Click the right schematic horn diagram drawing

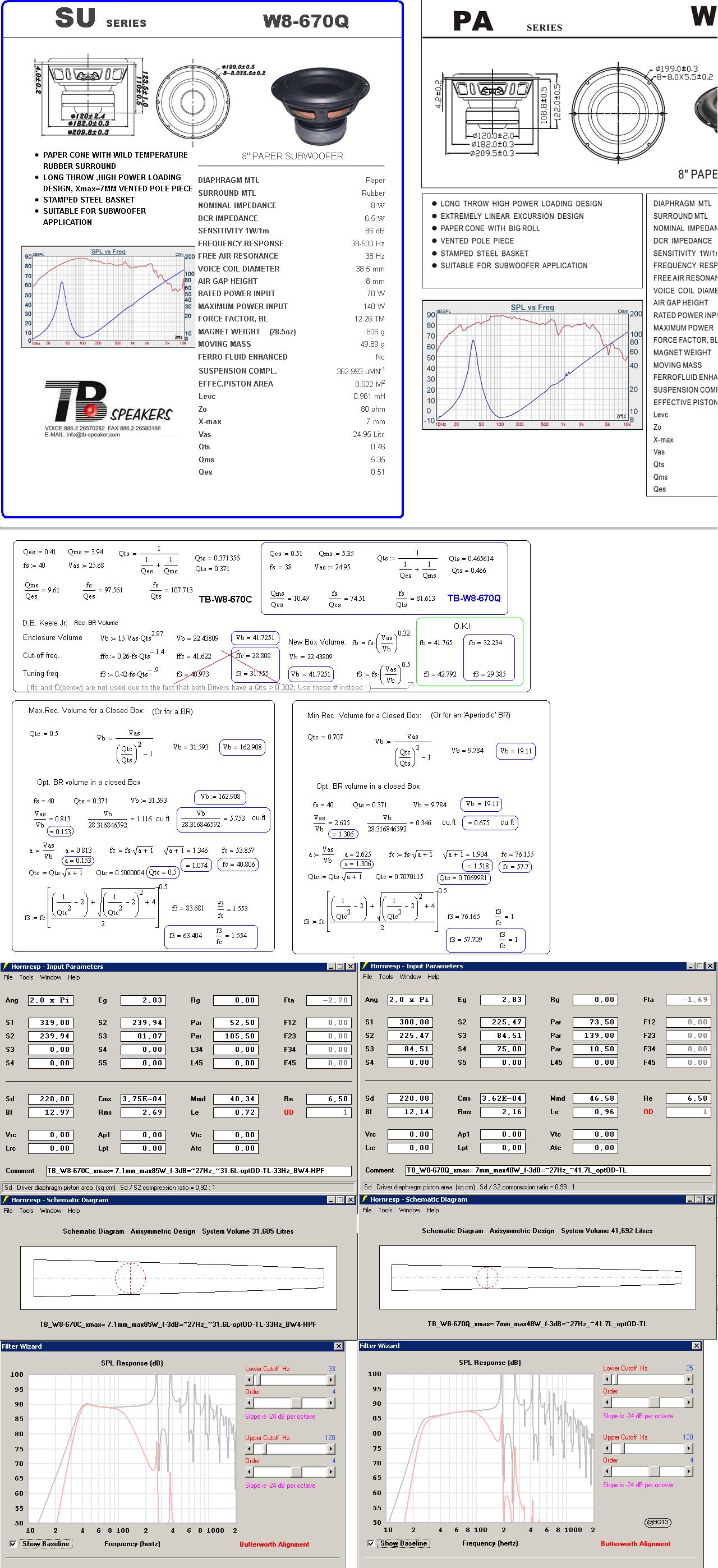point(537,1277)
